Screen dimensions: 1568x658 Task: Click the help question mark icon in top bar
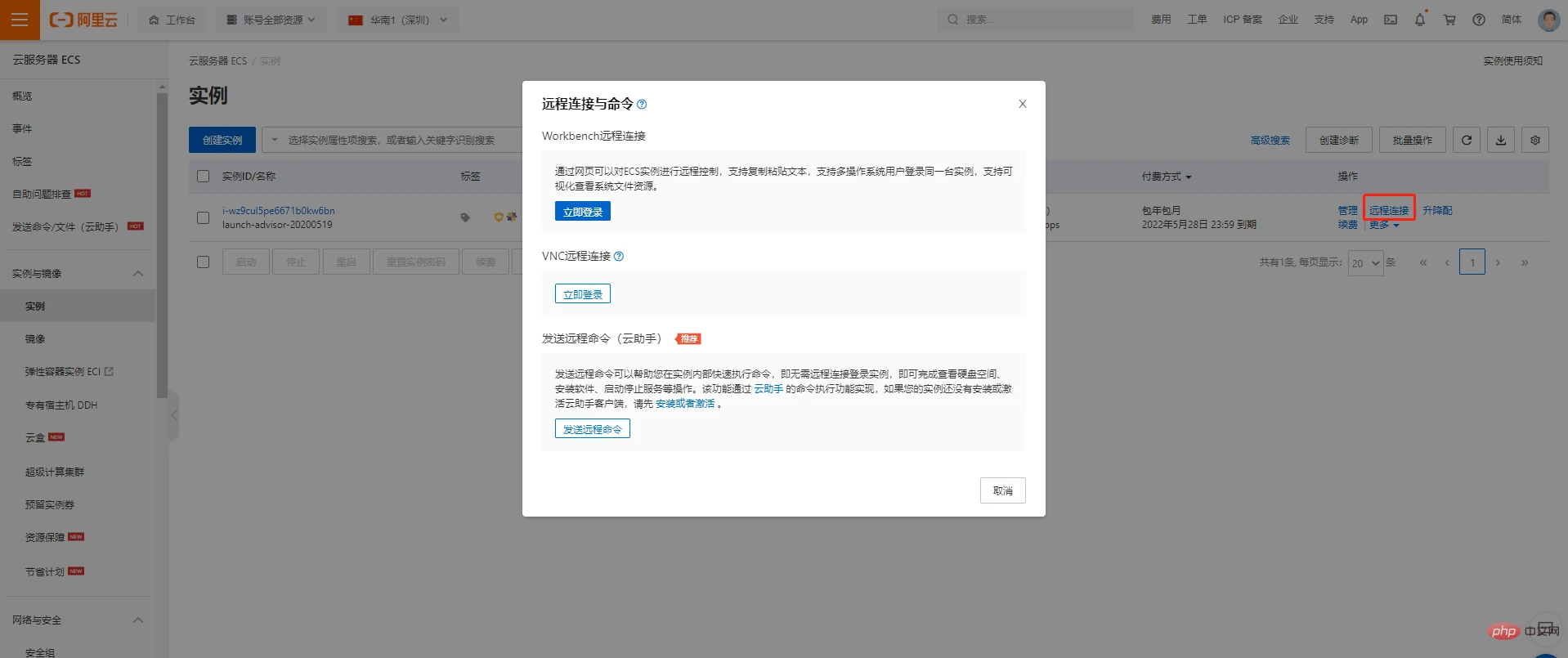pyautogui.click(x=1479, y=20)
